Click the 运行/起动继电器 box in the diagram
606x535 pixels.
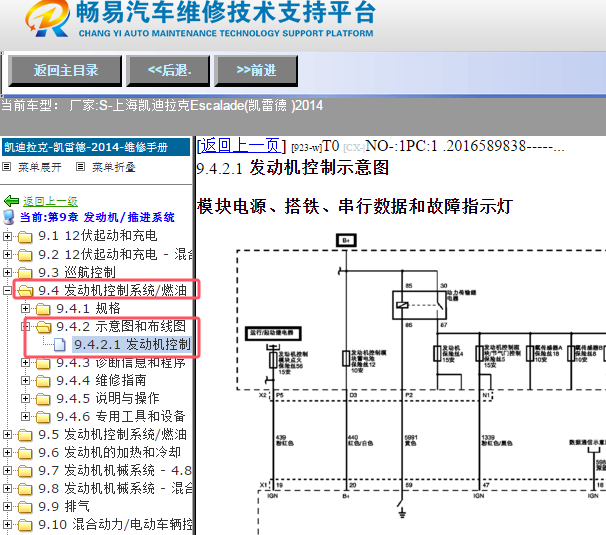pyautogui.click(x=273, y=333)
